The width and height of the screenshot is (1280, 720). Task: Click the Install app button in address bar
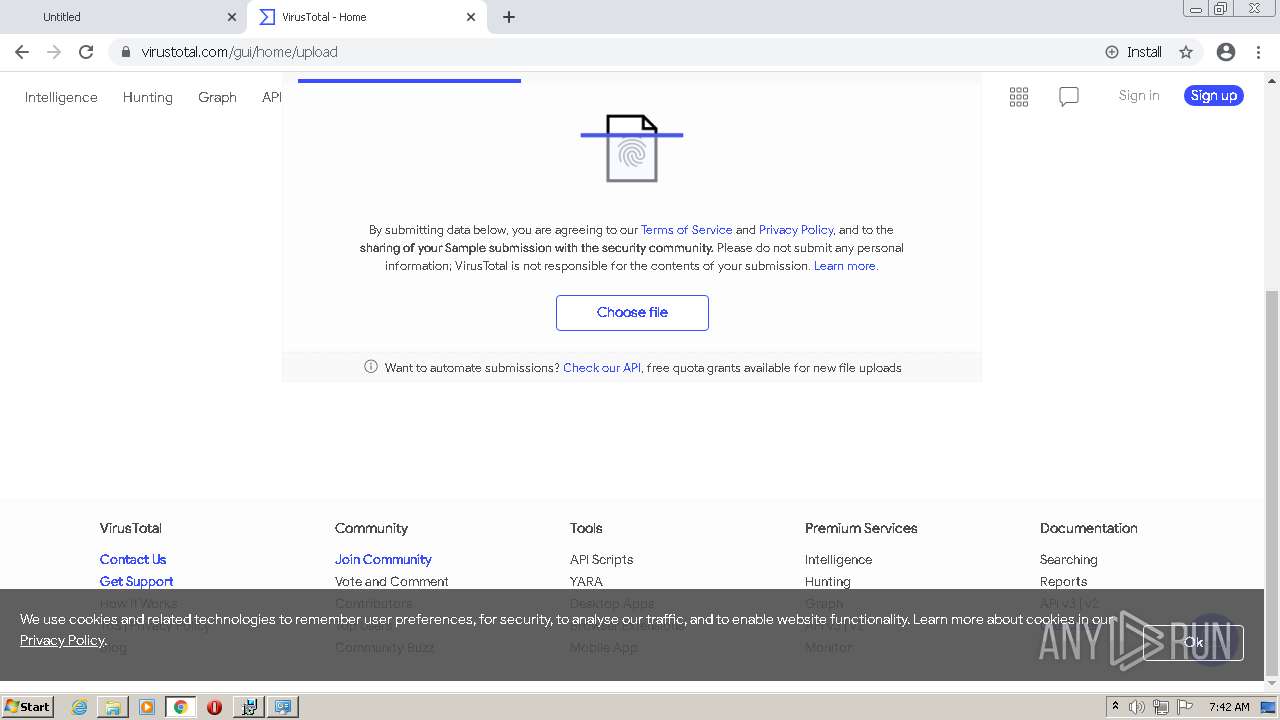[1134, 52]
